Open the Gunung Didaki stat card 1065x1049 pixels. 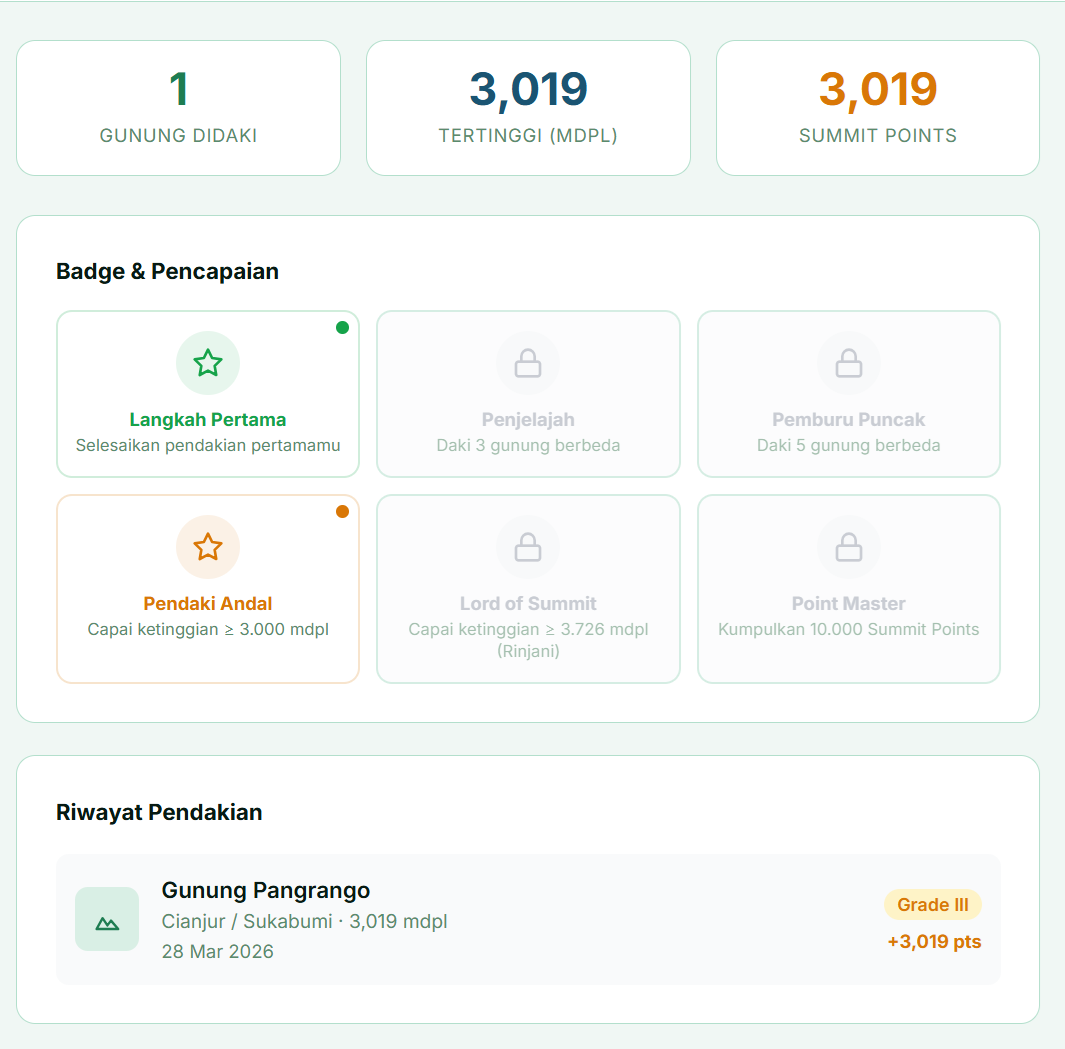(178, 108)
